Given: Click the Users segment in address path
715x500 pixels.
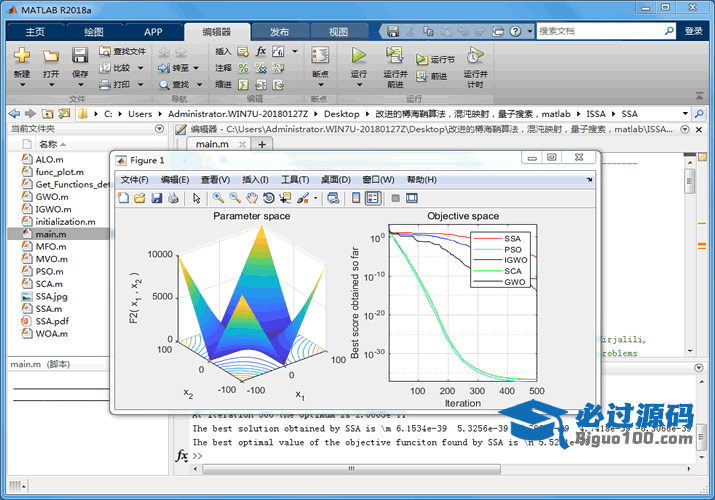Looking at the screenshot, I should [x=140, y=114].
